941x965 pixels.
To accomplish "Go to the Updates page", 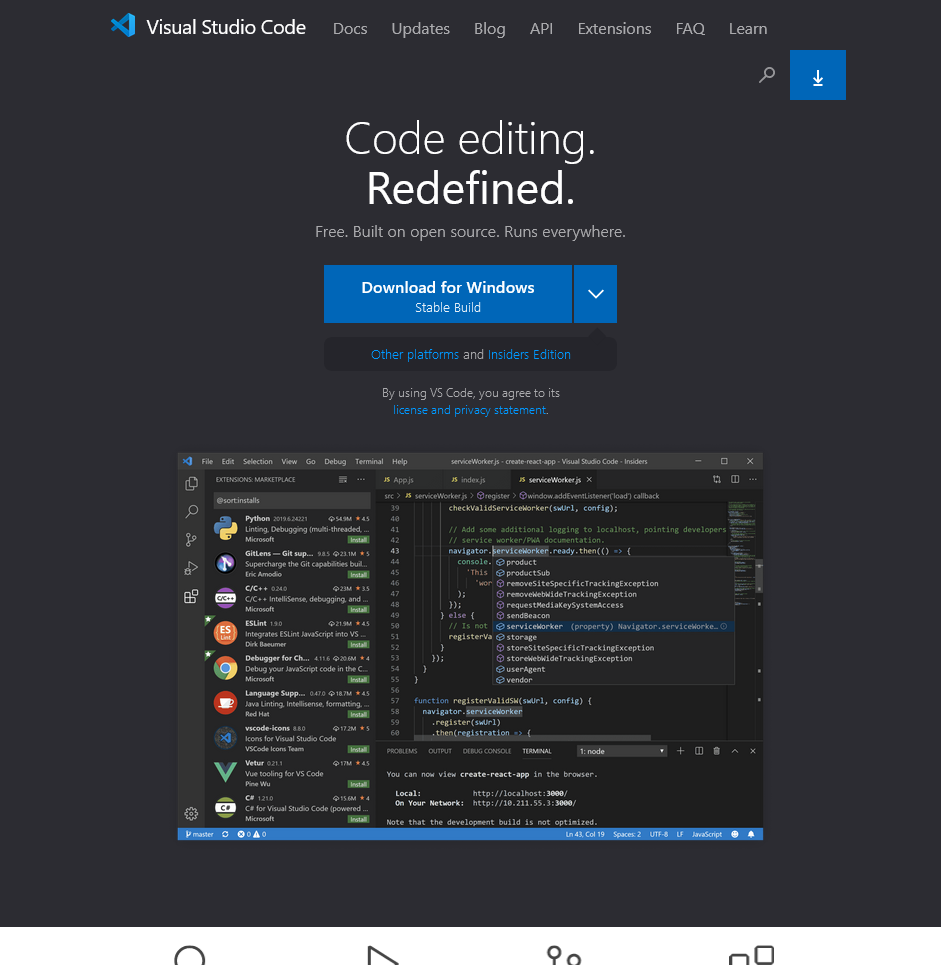I will [x=420, y=29].
